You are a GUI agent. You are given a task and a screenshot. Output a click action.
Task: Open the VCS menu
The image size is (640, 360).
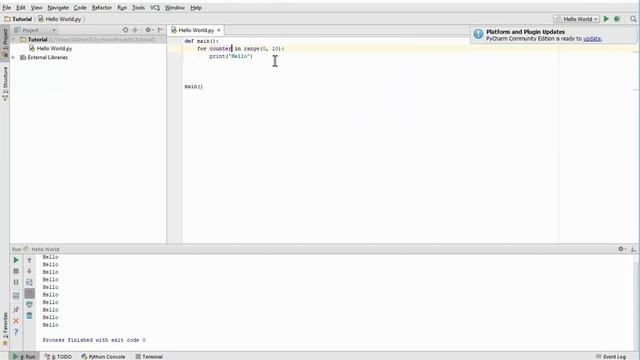click(x=155, y=8)
